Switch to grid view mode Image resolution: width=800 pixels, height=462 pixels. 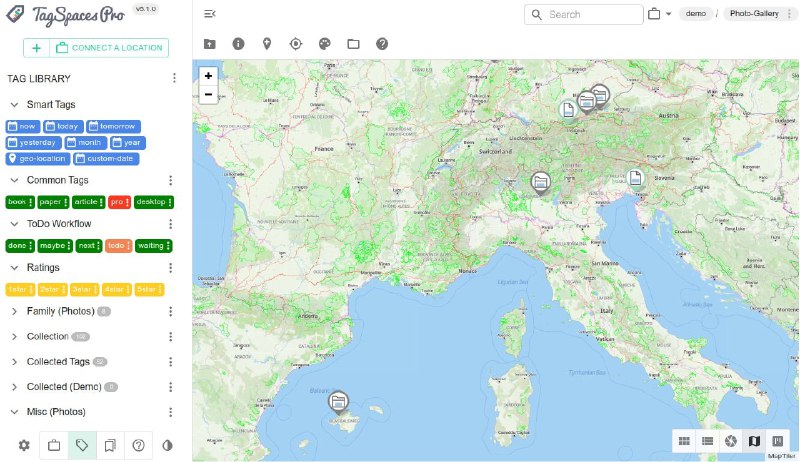click(685, 441)
